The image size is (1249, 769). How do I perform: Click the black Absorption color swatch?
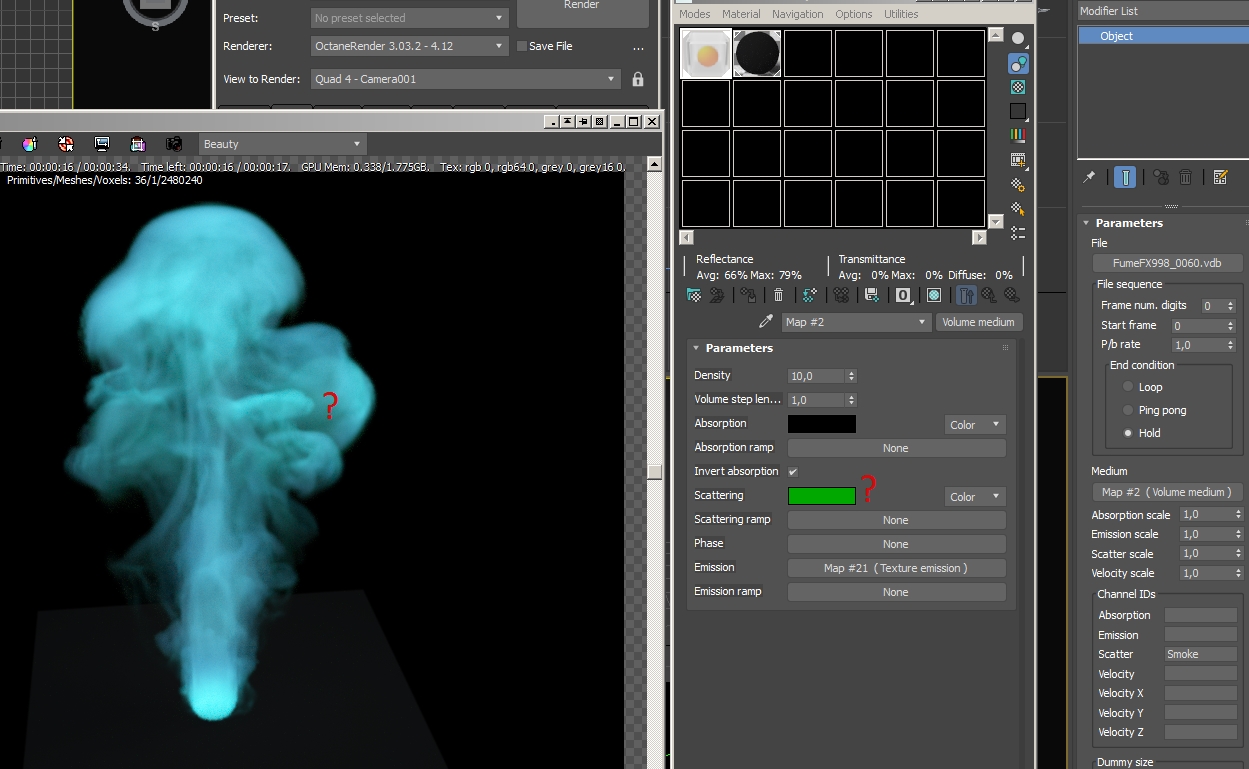tap(822, 424)
